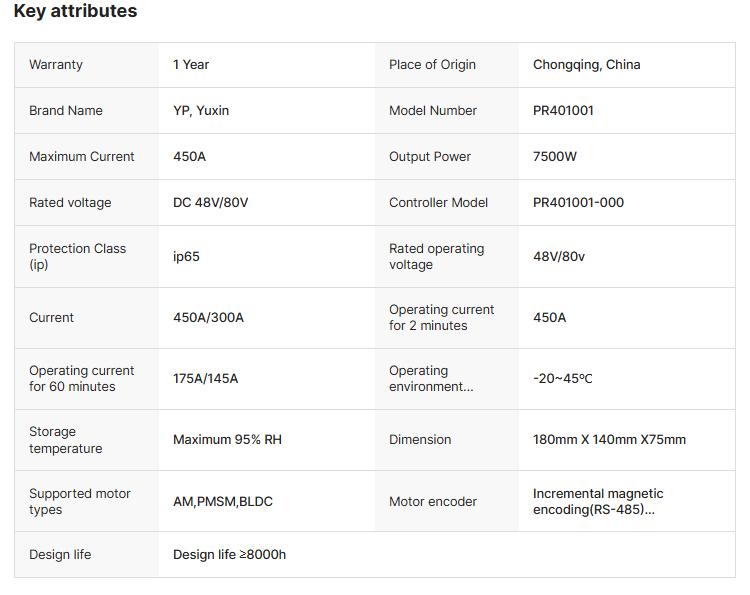This screenshot has width=750, height=595.
Task: Click Controller Model PR401001-000 value
Action: (578, 202)
